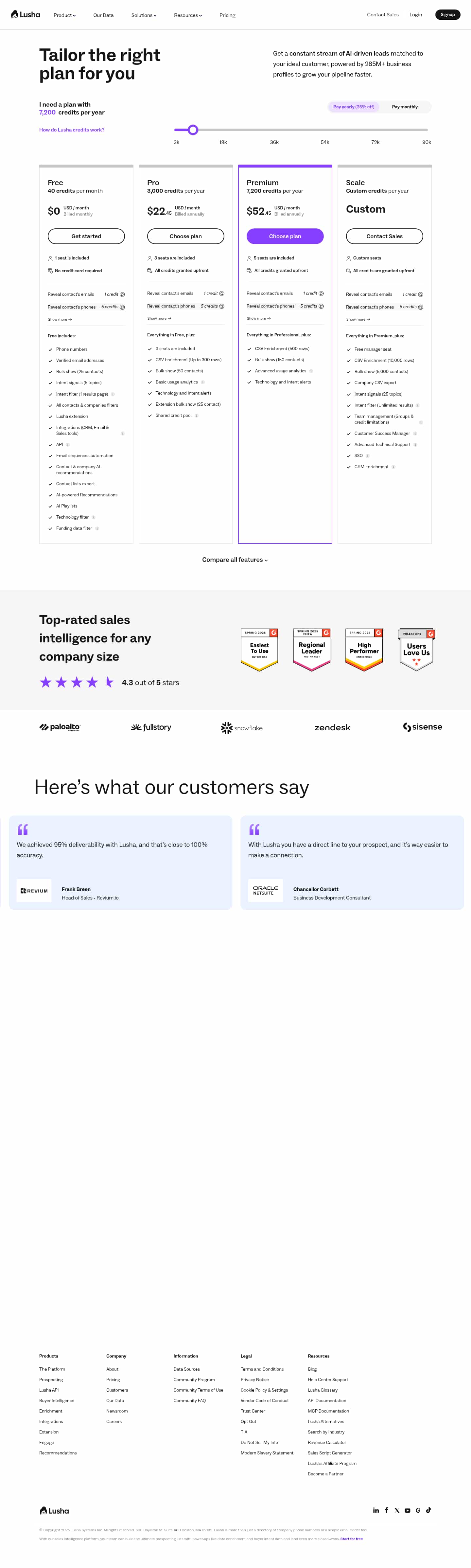Viewport: 471px width, 1568px height.
Task: Click the info icon beside API feature
Action: coord(68,445)
